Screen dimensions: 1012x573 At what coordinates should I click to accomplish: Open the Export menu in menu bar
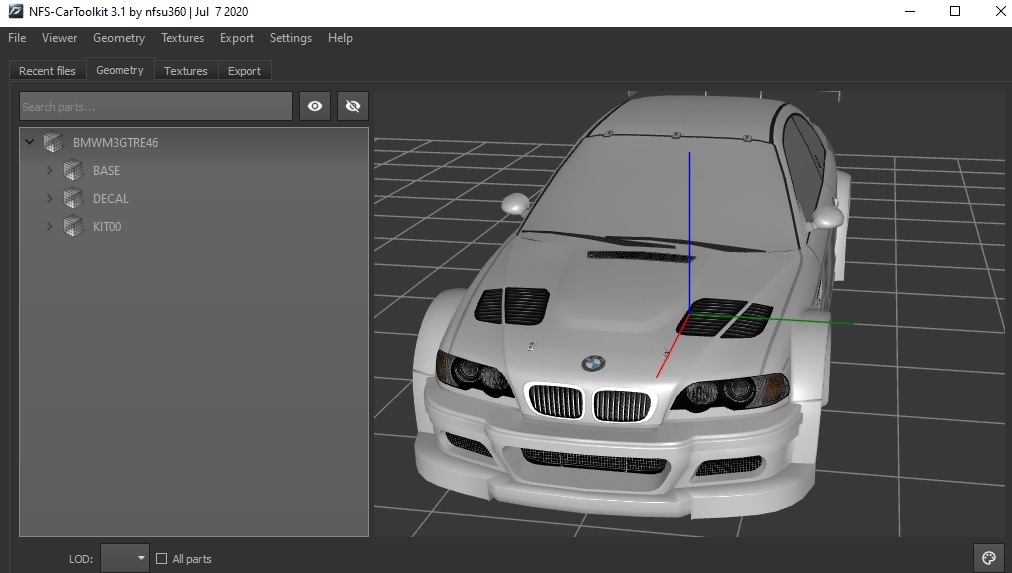[237, 38]
